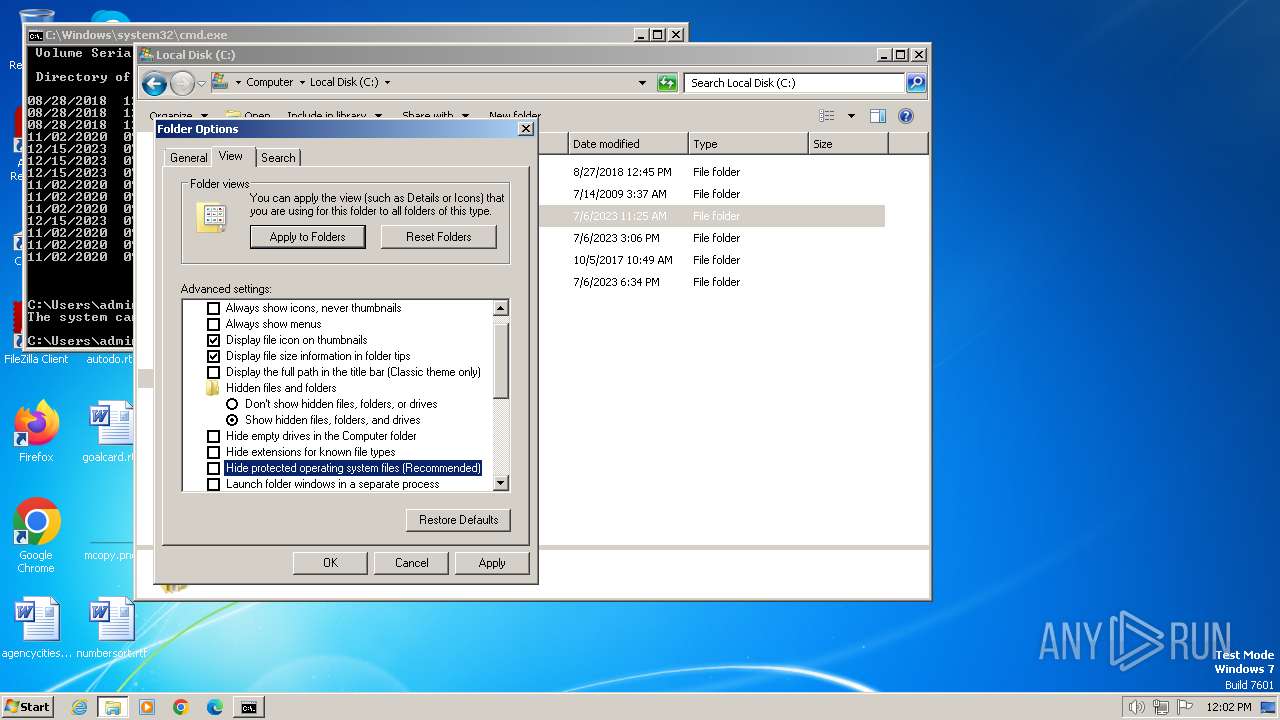Enable Always show icons, never thumbnails
This screenshot has height=720, width=1280.
[213, 308]
